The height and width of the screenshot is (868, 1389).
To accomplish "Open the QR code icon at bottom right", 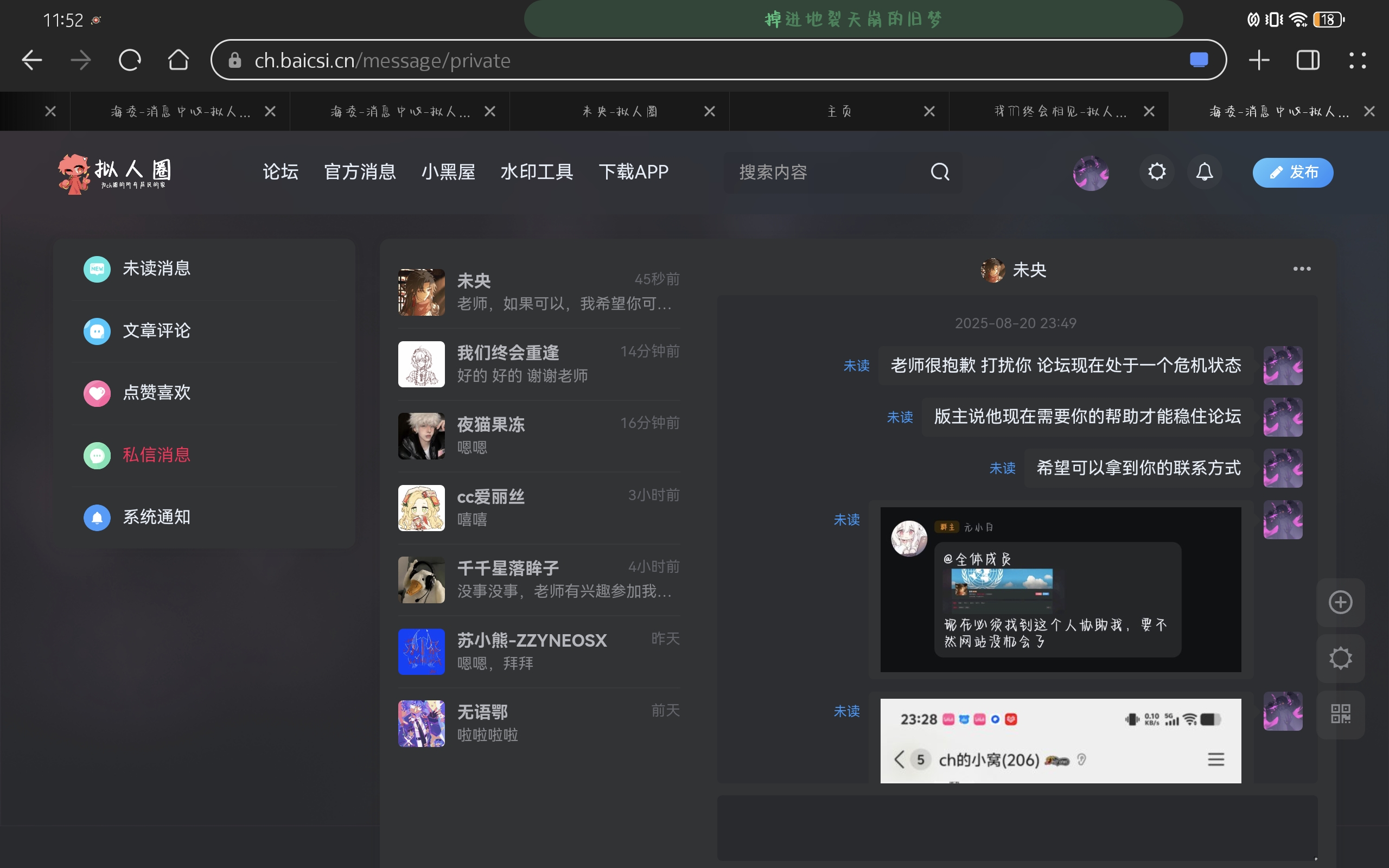I will (1340, 714).
